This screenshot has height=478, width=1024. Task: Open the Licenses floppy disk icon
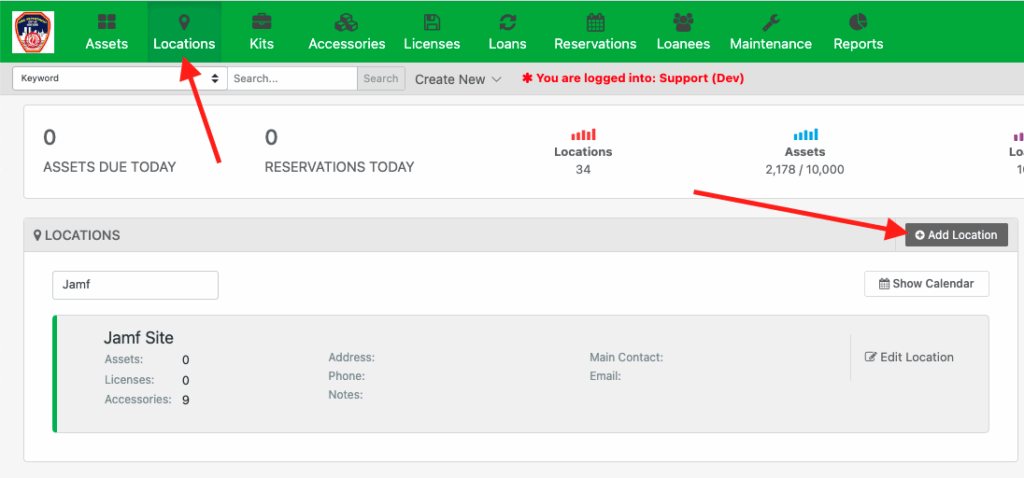pyautogui.click(x=432, y=22)
